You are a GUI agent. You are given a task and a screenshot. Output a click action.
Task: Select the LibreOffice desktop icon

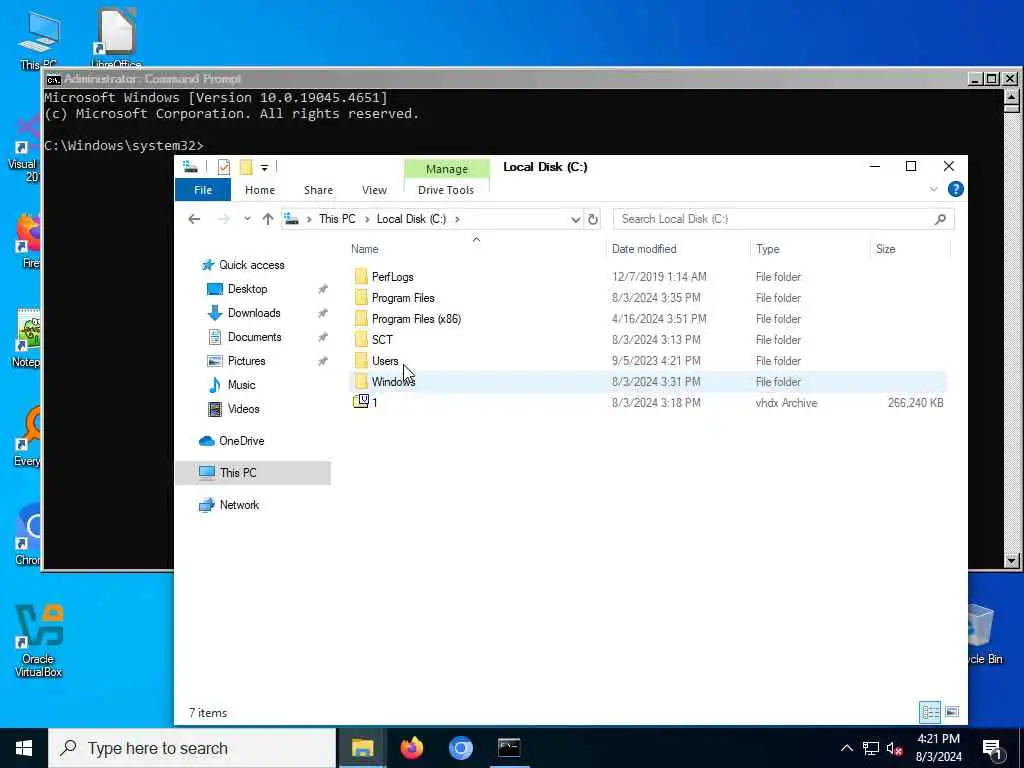coord(116,37)
